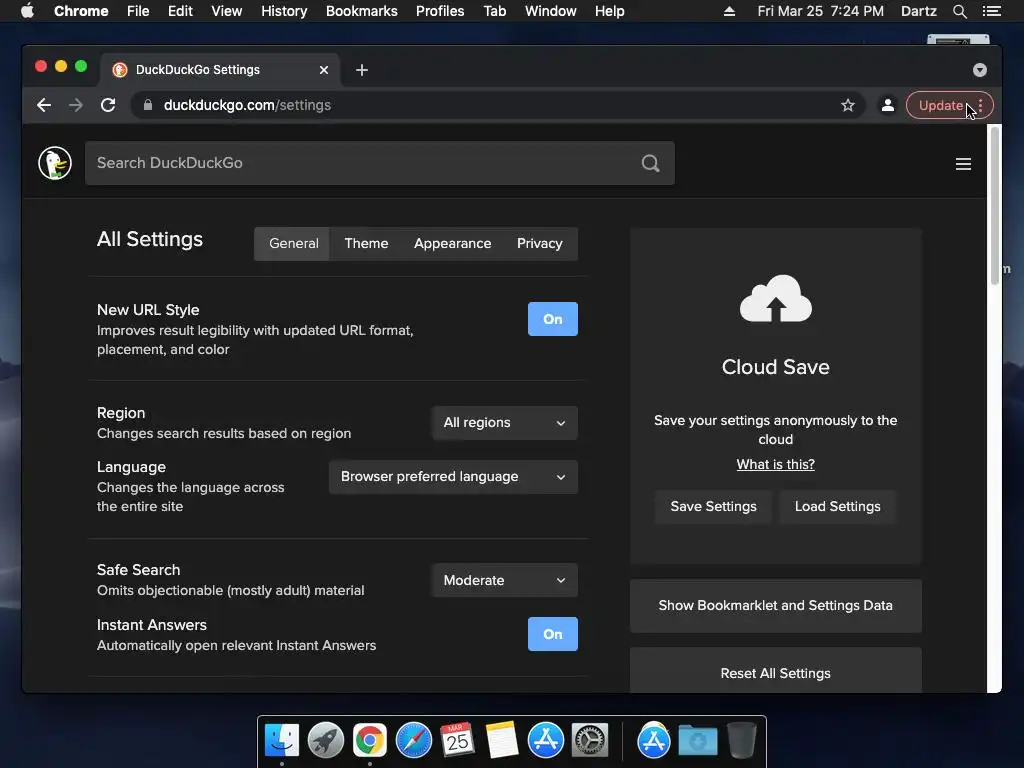
Task: Open the Safe Search Moderate dropdown
Action: [505, 581]
